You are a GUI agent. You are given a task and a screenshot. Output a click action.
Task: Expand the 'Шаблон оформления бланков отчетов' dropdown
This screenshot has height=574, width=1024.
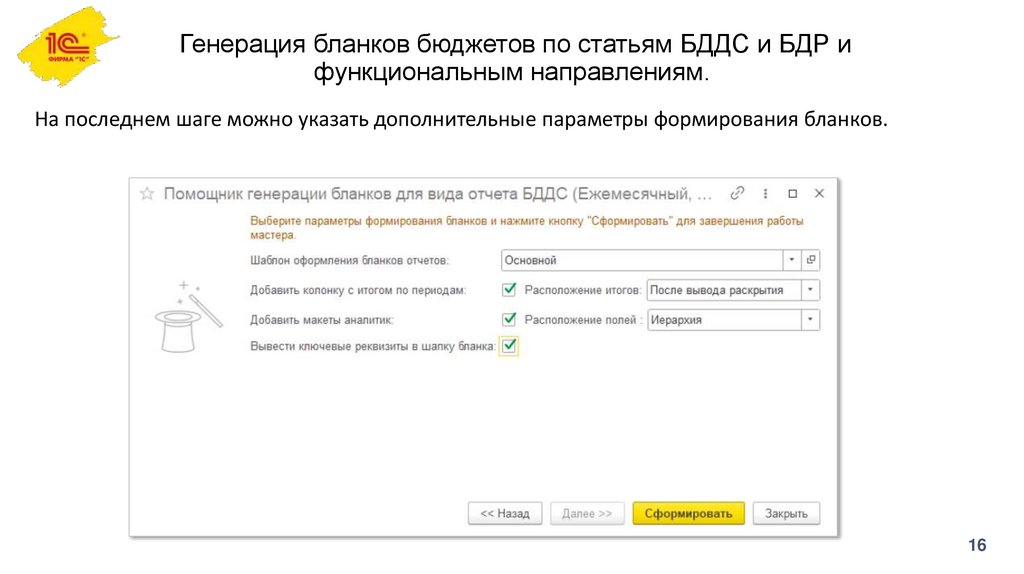click(792, 260)
